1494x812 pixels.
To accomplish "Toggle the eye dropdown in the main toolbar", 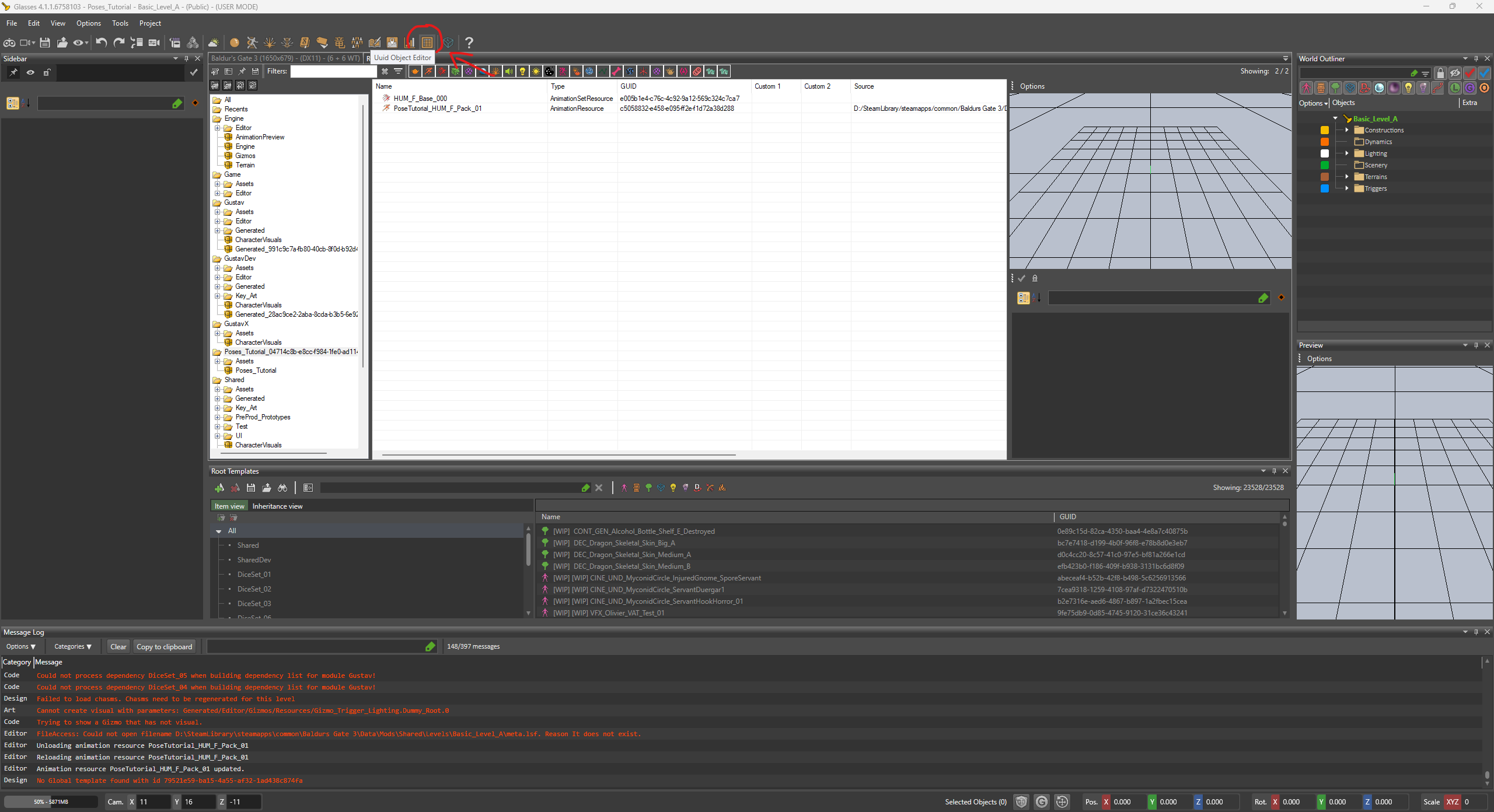I will point(80,43).
